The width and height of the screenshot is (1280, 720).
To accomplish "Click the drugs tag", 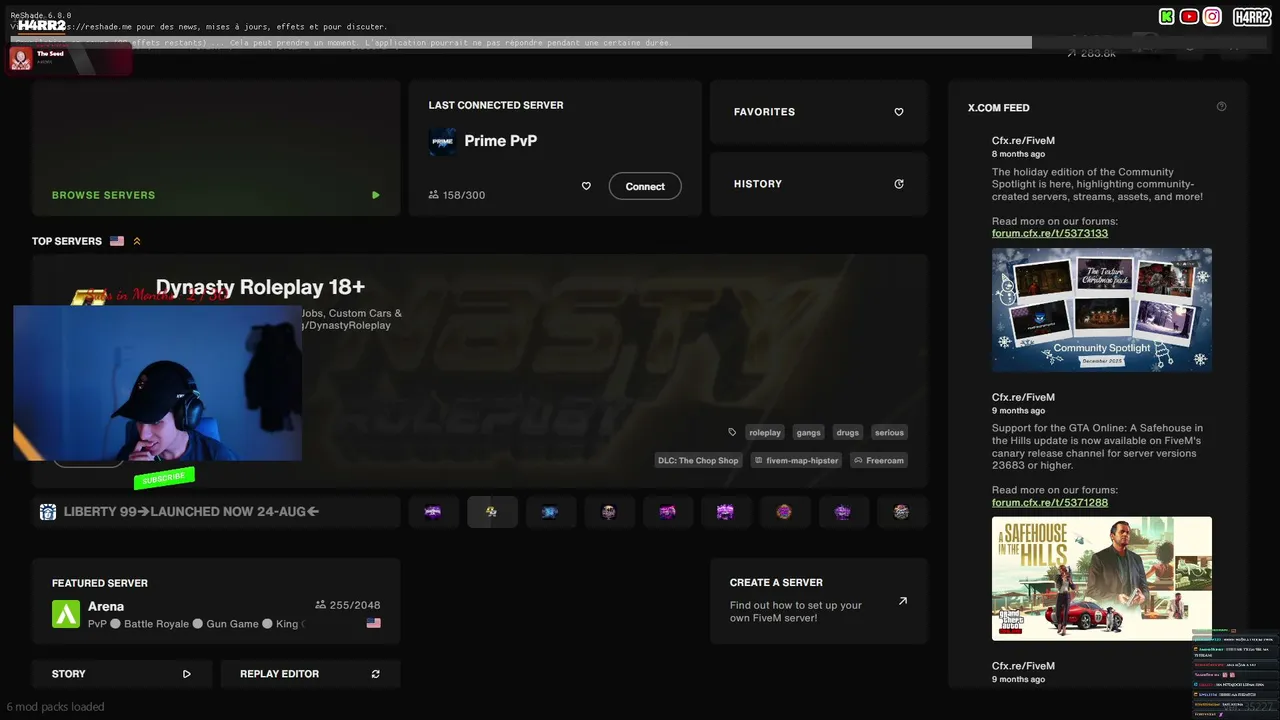I will click(848, 432).
